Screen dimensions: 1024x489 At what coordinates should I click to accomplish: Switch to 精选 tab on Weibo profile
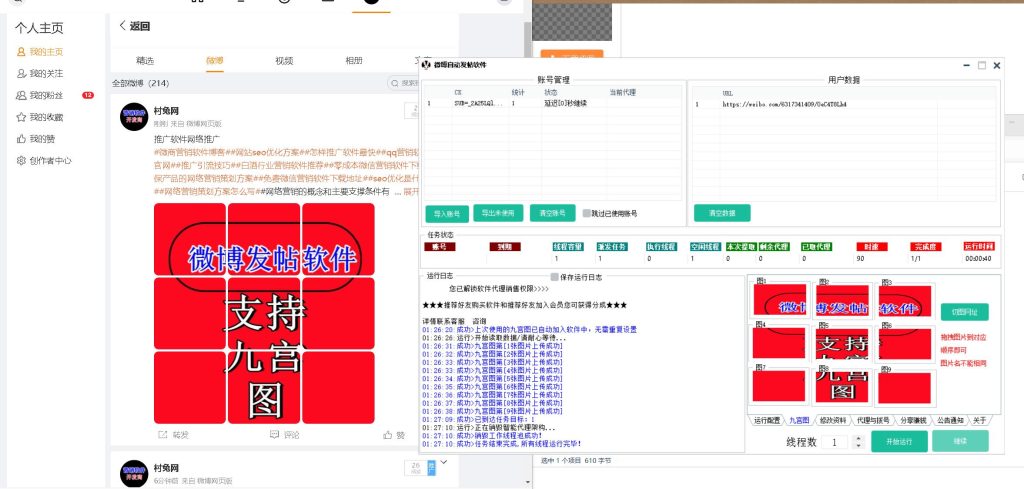click(x=145, y=61)
